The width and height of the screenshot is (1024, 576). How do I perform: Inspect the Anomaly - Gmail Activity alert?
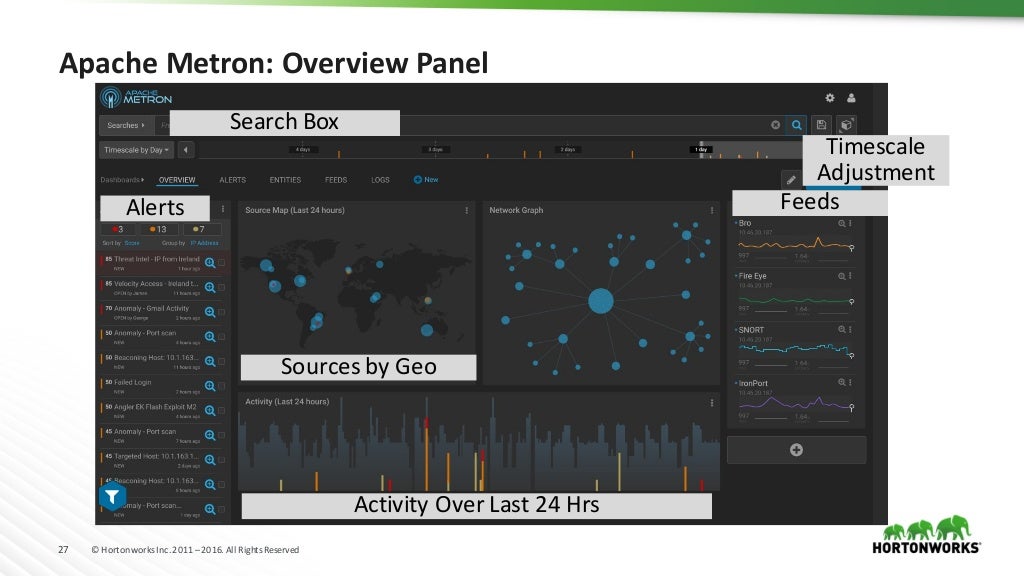pyautogui.click(x=210, y=312)
